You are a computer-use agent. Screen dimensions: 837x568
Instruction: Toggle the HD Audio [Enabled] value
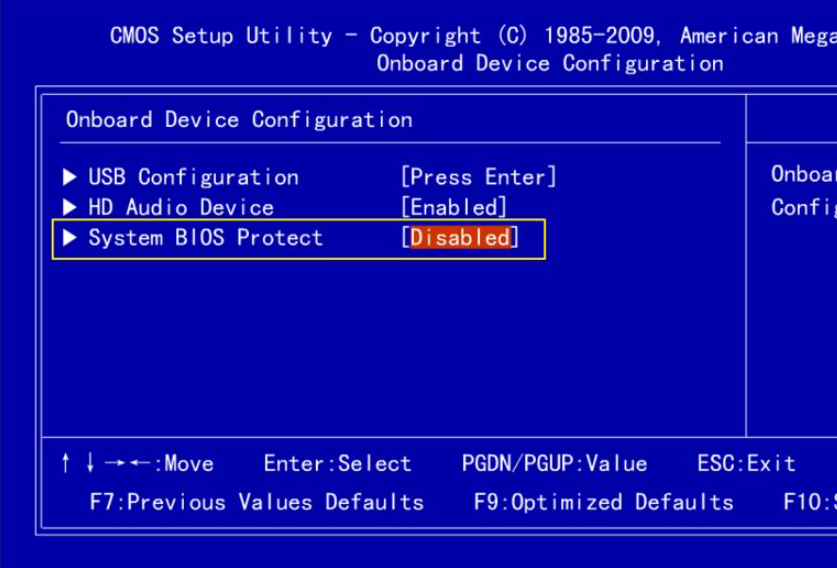[453, 207]
